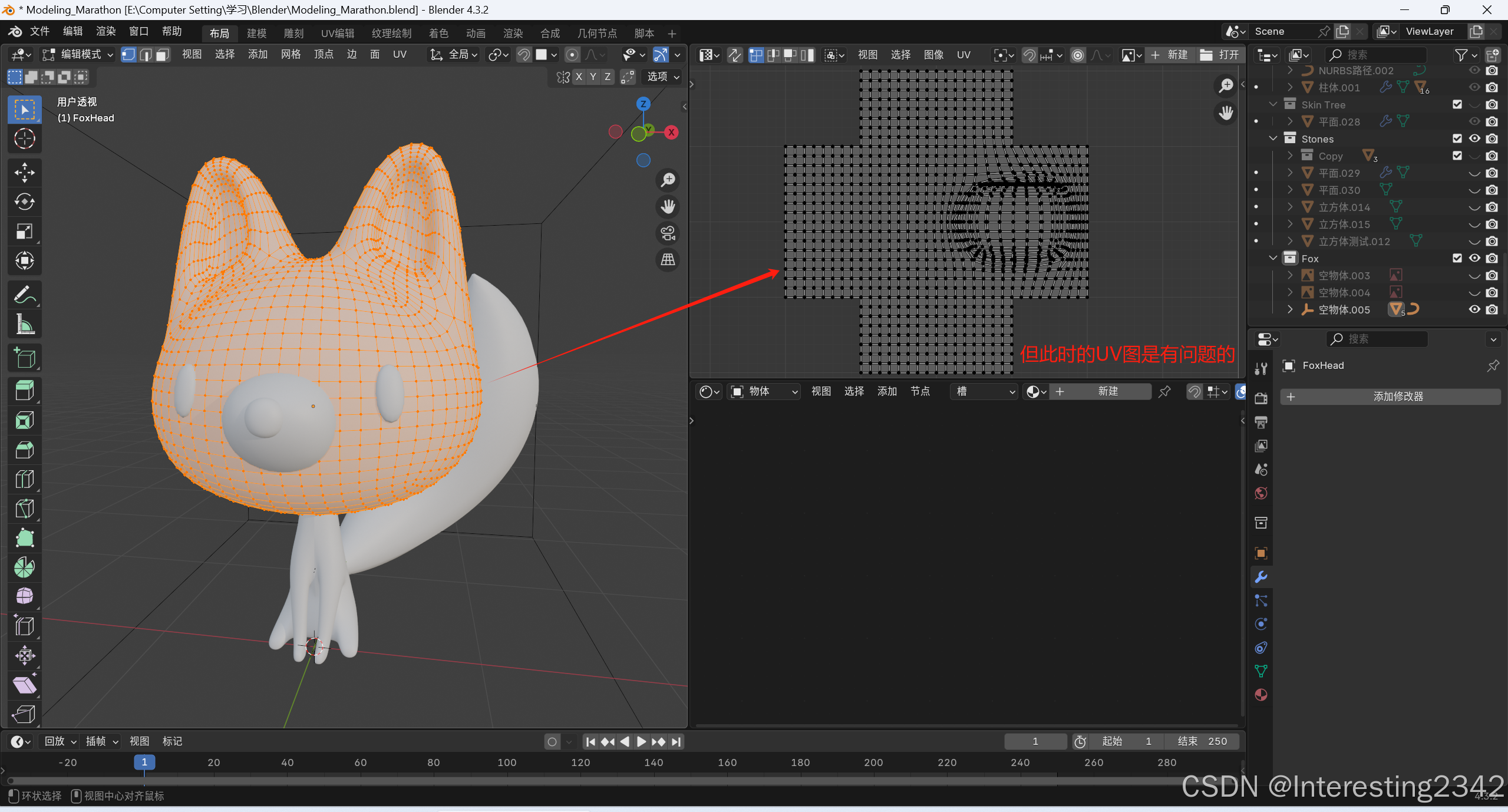Click frame 100 on the timeline

tap(507, 763)
